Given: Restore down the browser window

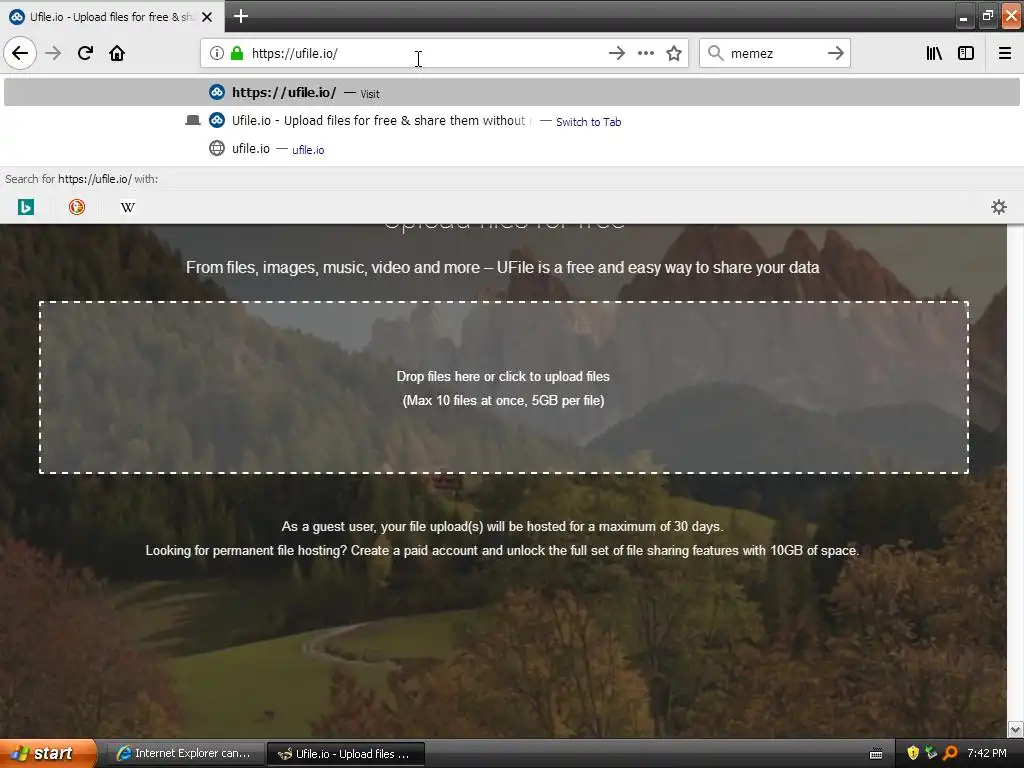Looking at the screenshot, I should 987,16.
